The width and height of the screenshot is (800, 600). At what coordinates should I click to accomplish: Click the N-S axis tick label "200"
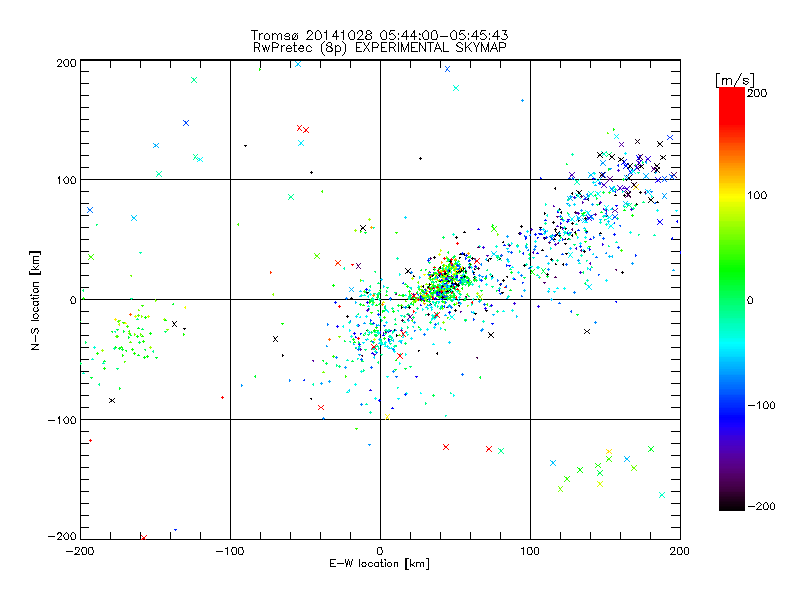click(x=66, y=63)
